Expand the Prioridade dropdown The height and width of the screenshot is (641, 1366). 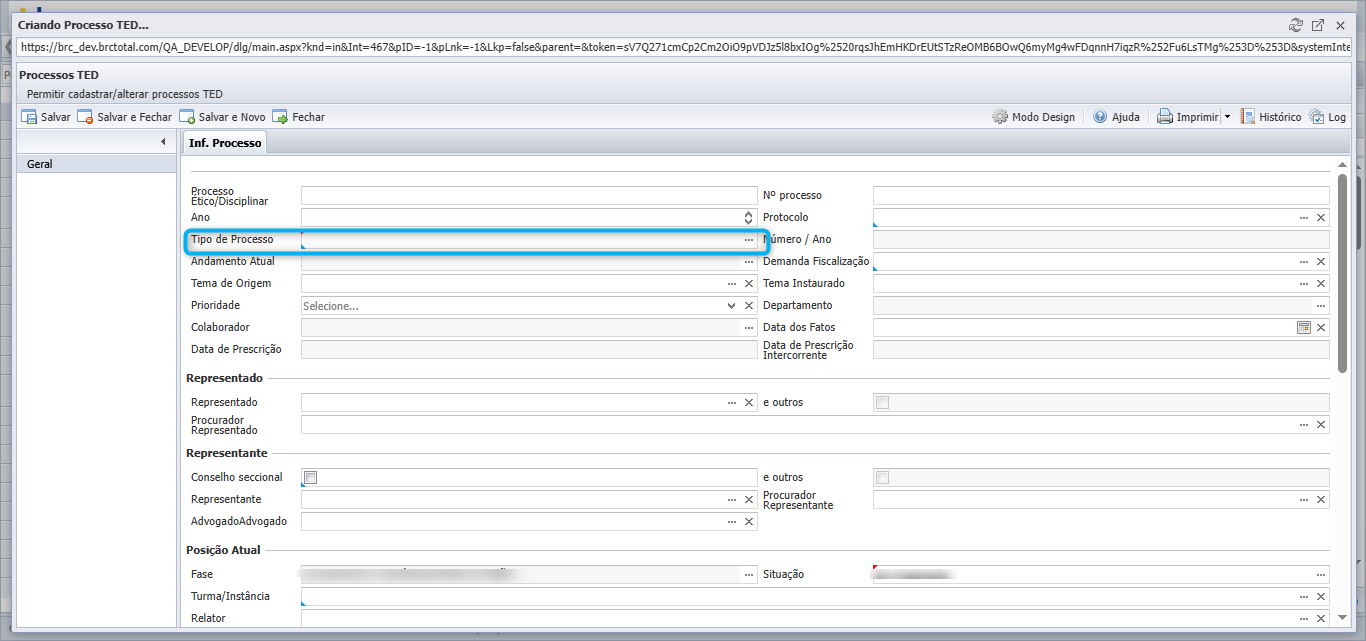coord(732,306)
